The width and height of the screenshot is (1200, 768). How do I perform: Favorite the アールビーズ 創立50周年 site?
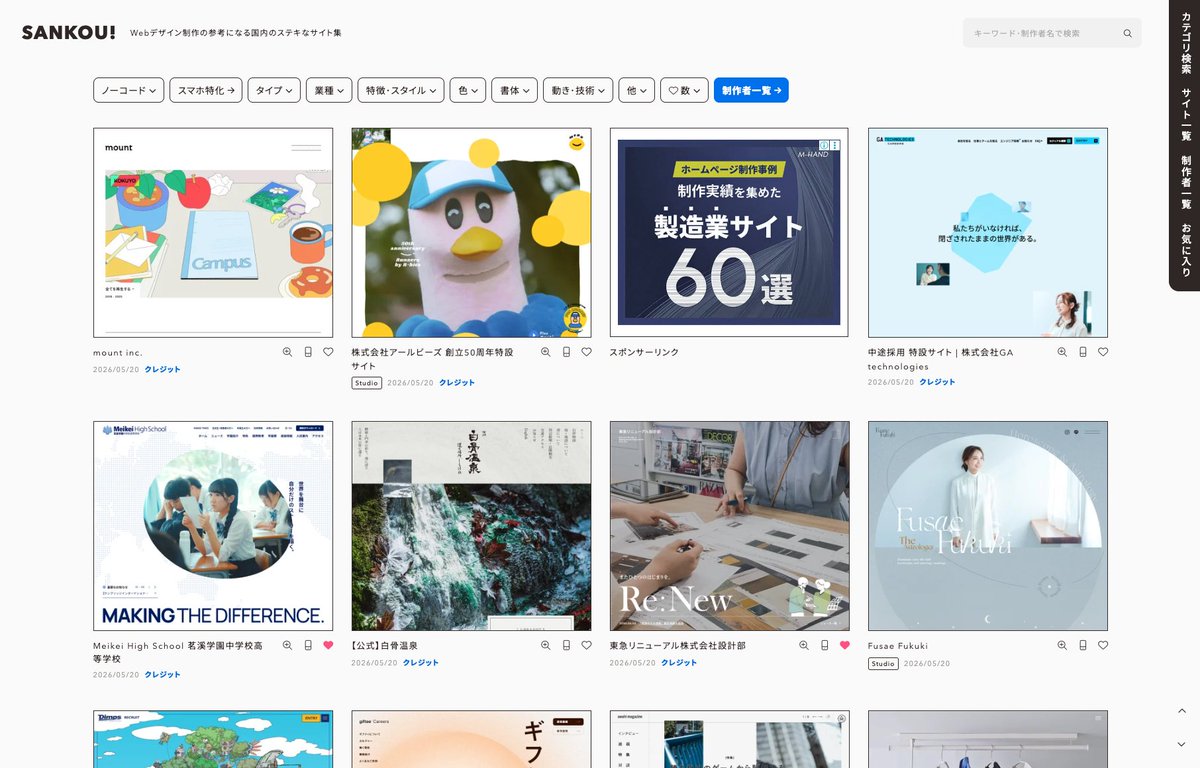pyautogui.click(x=586, y=352)
